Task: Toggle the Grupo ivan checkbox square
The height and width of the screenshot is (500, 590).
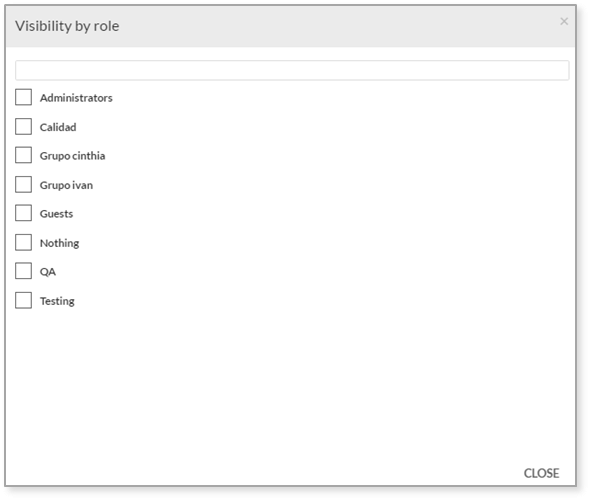Action: click(x=23, y=184)
